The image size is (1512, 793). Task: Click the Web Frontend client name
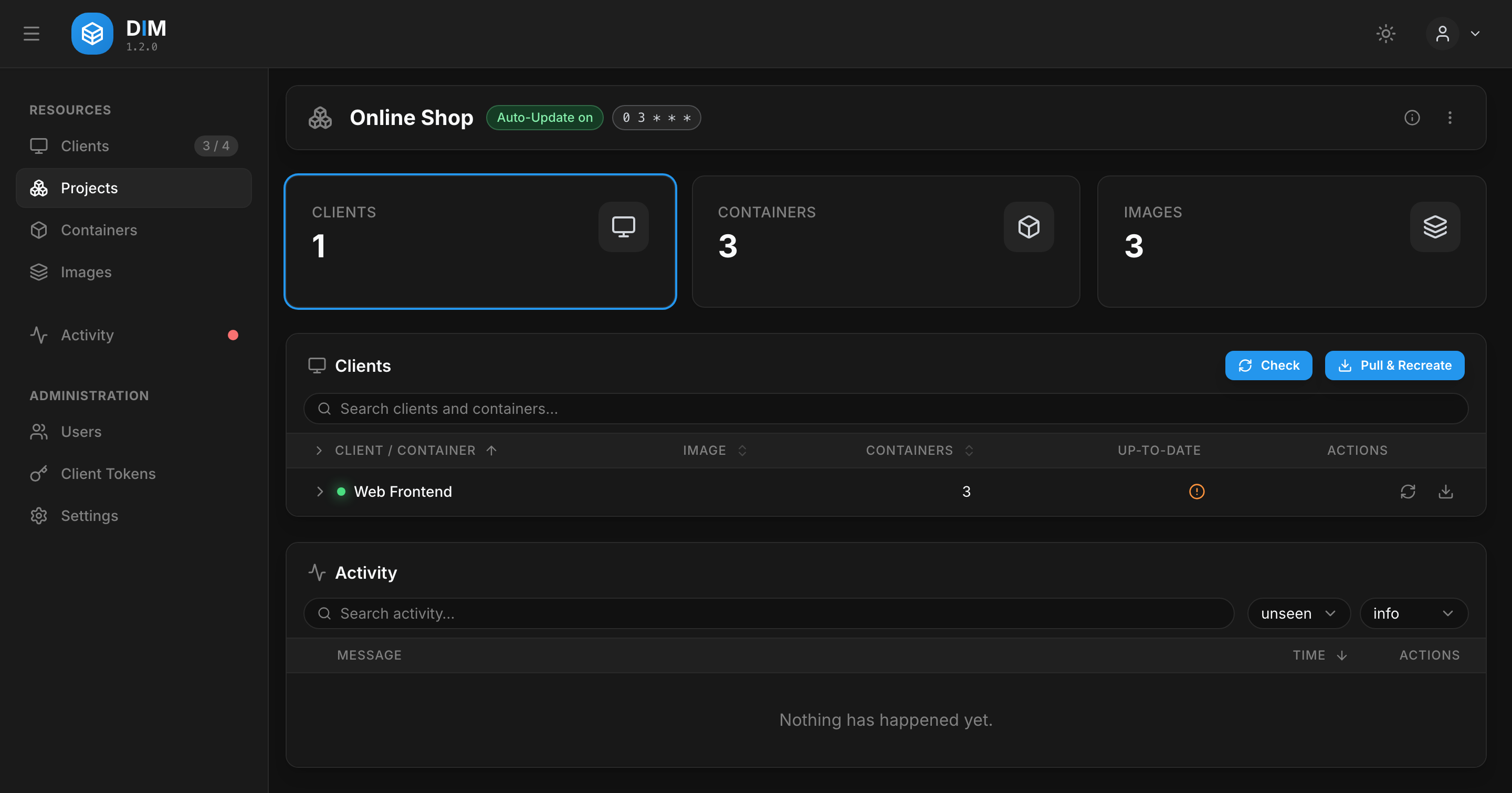pyautogui.click(x=403, y=492)
